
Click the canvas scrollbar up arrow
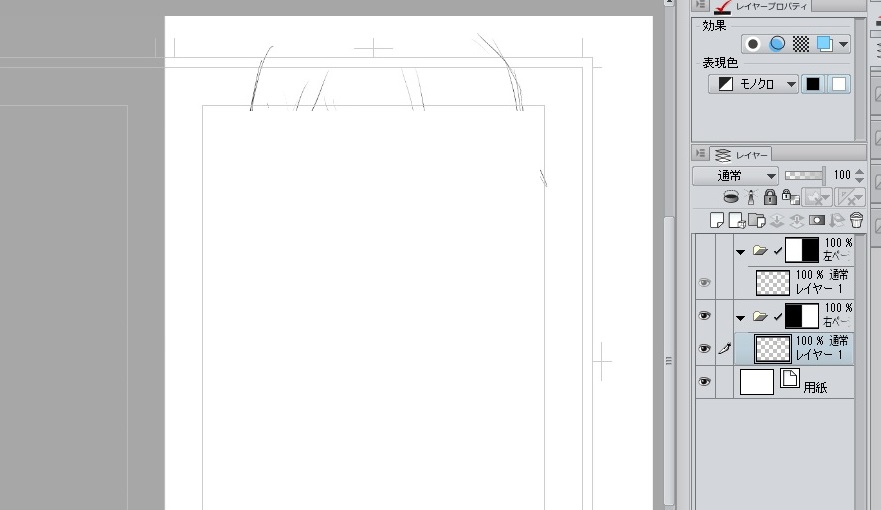(669, 3)
